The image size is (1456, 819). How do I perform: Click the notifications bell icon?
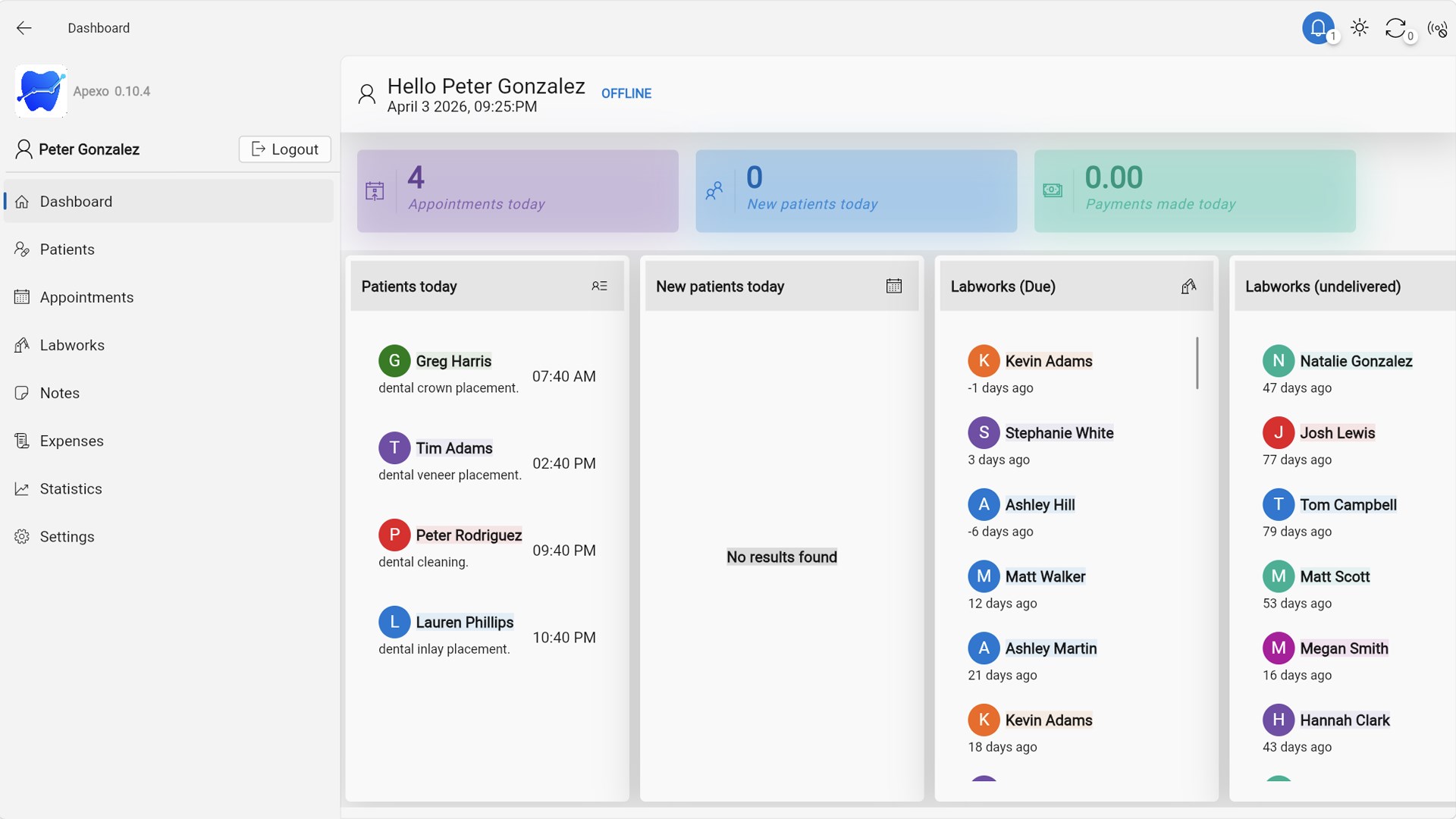1318,28
